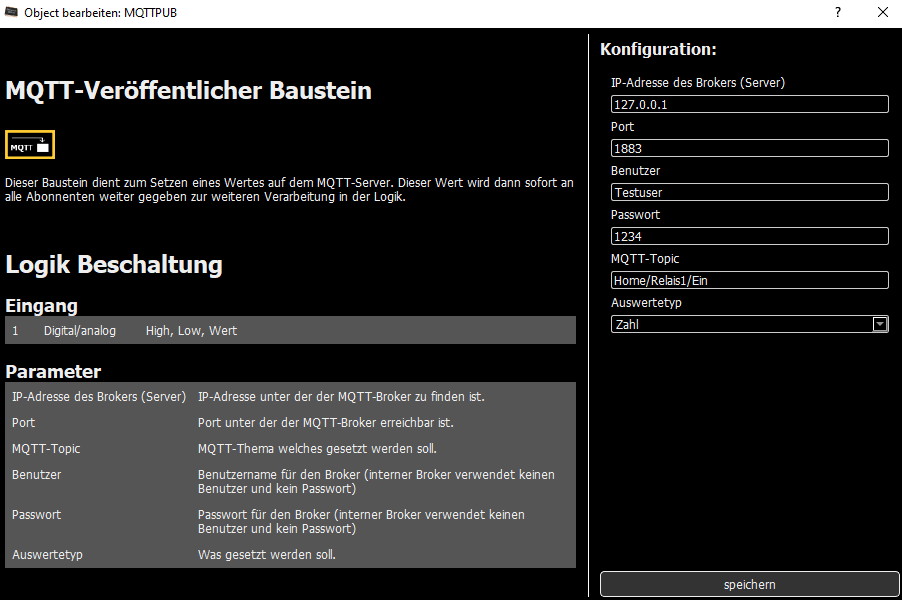Click the MQTT-Topic field with Home/Relais1/Ein

coord(749,280)
